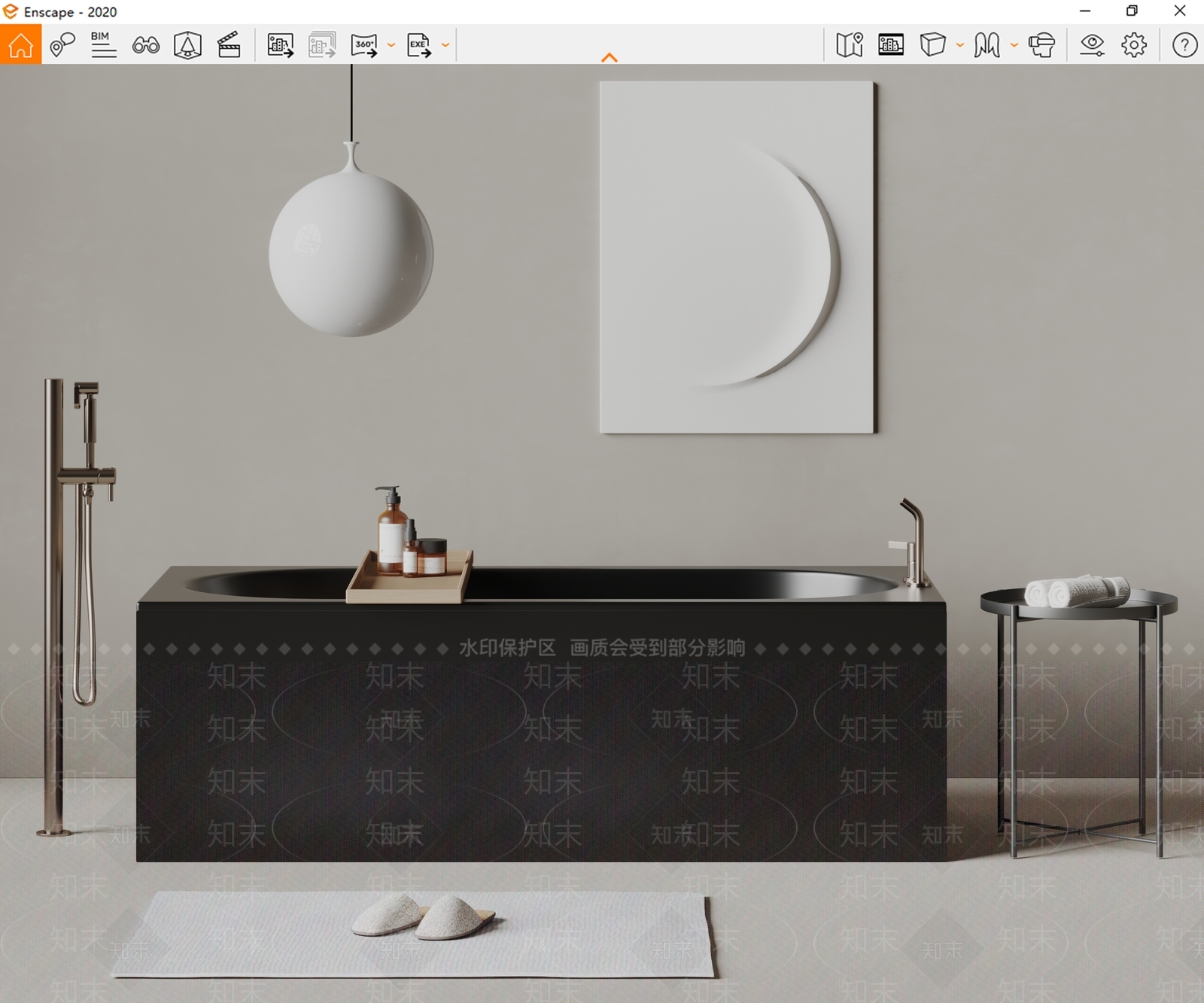Screen dimensions: 1204x1003
Task: Click the Enscape logo in title bar
Action: (11, 12)
